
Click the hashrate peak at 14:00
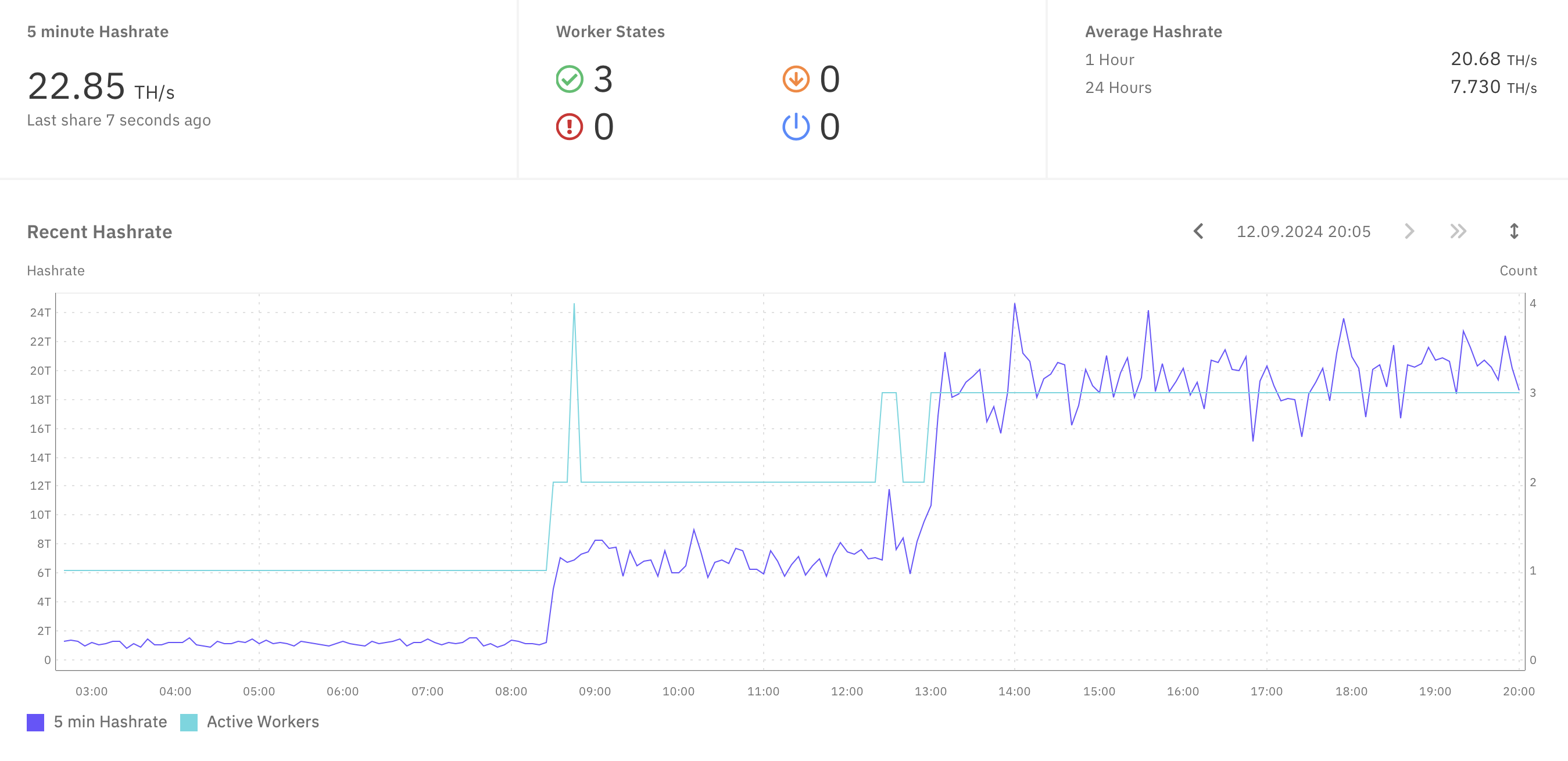pyautogui.click(x=1014, y=306)
